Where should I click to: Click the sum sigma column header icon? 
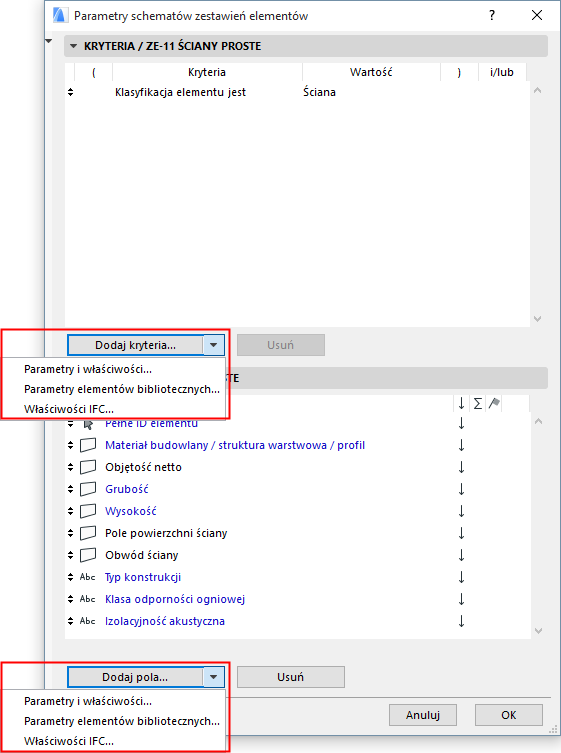pos(478,403)
